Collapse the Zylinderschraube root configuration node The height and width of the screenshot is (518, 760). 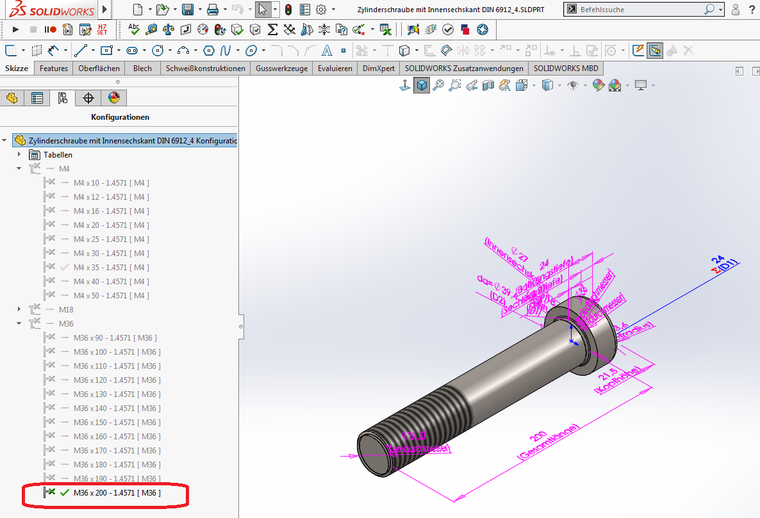4,141
